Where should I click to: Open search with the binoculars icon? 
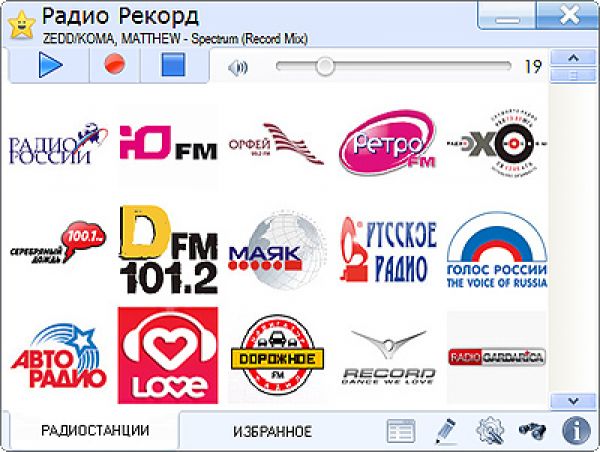click(x=533, y=431)
